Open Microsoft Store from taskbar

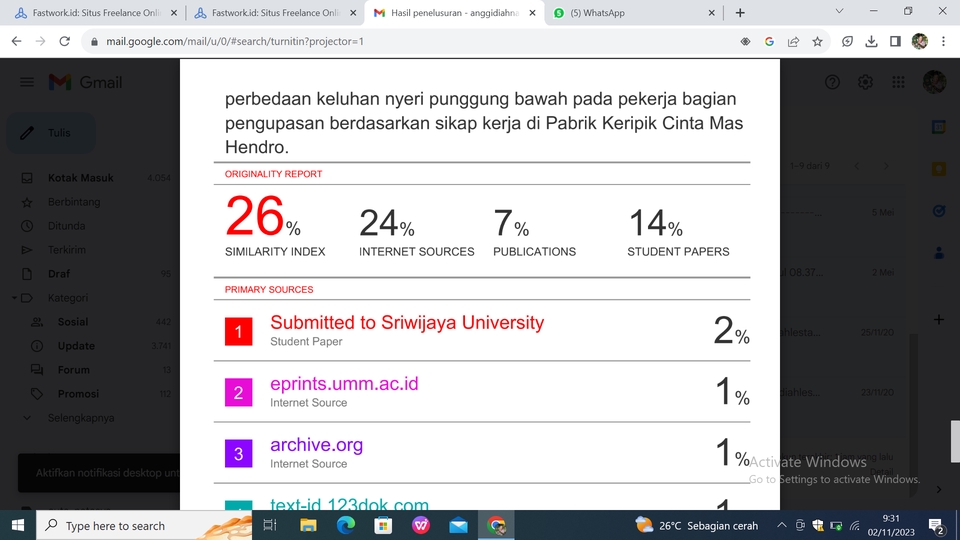383,525
